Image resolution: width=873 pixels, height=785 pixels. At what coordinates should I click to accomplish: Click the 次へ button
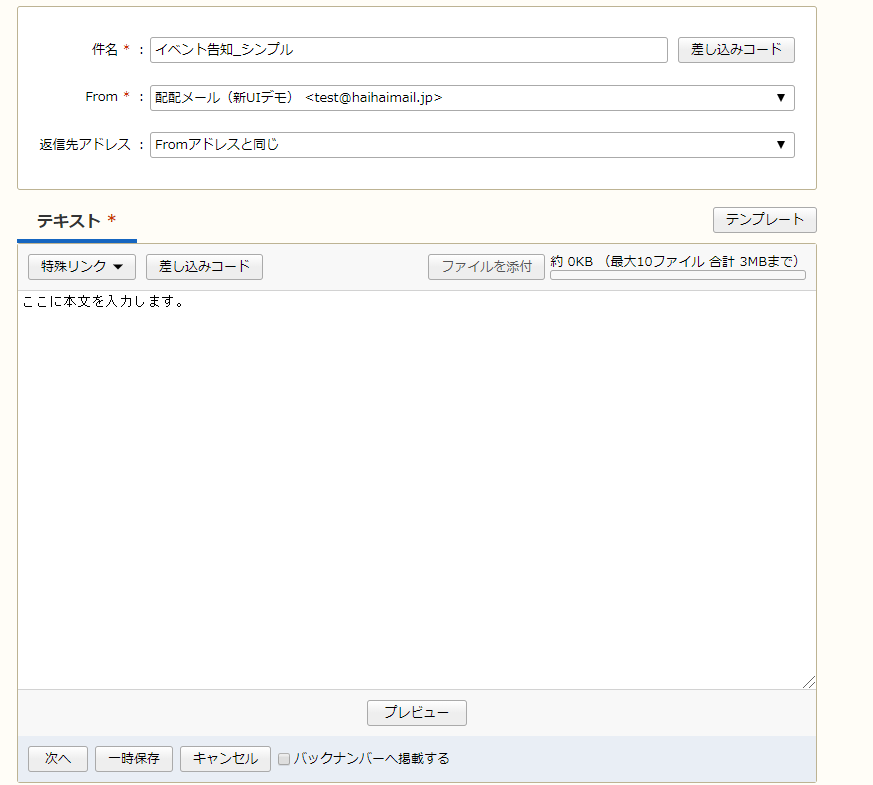pos(58,759)
